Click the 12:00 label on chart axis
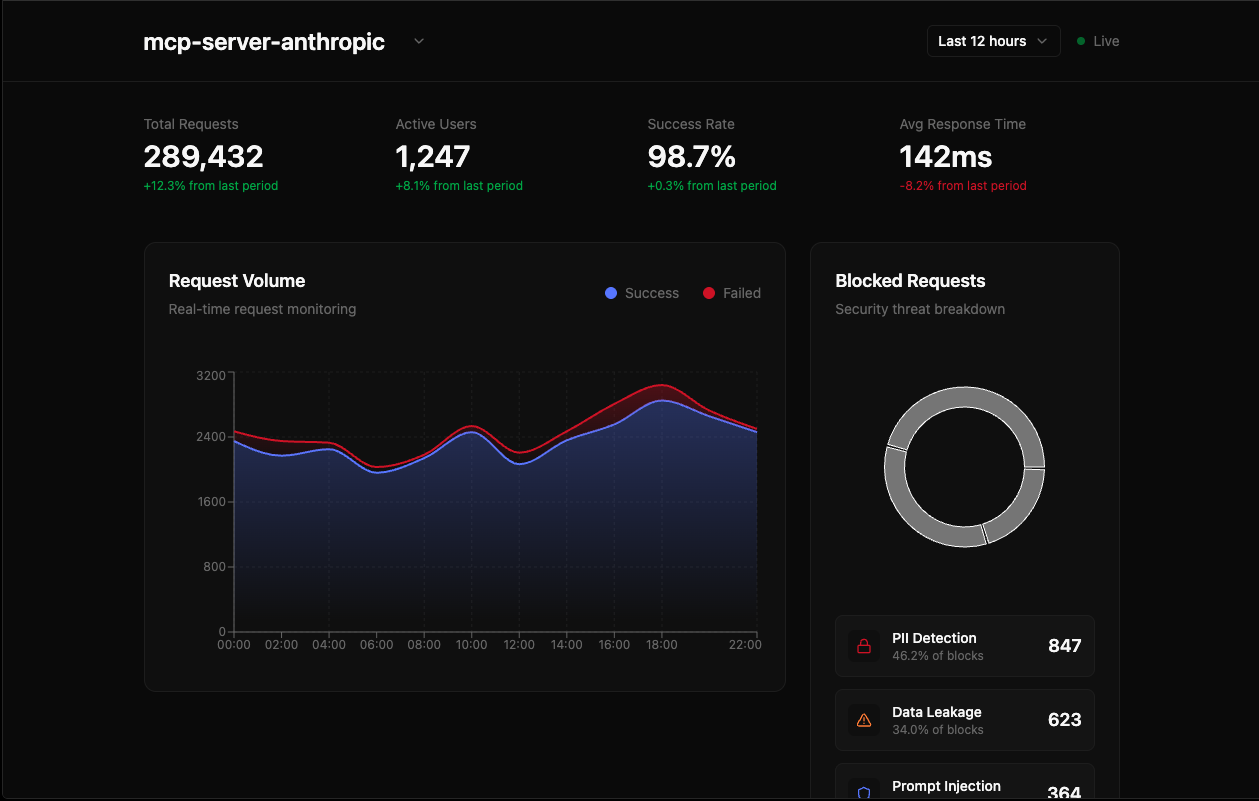Image resolution: width=1259 pixels, height=801 pixels. [x=518, y=645]
